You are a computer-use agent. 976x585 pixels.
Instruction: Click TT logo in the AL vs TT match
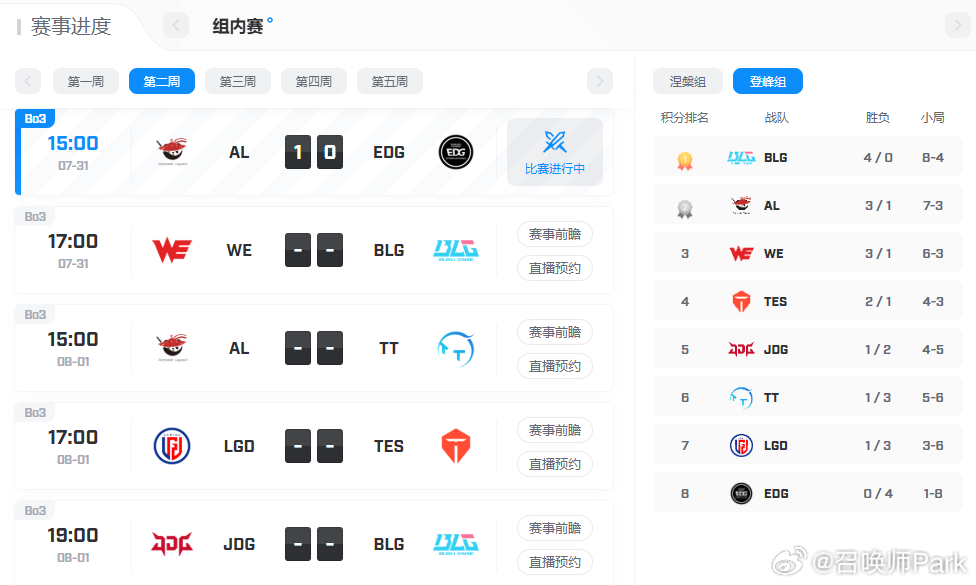tap(456, 349)
